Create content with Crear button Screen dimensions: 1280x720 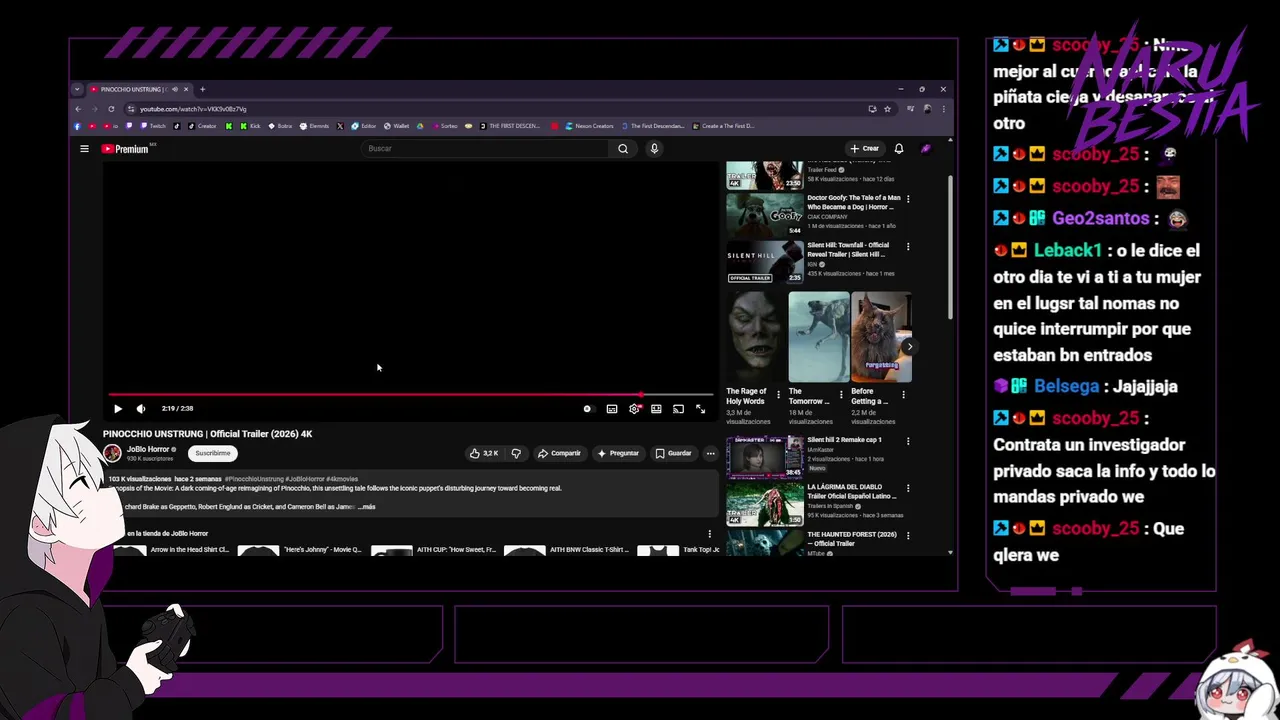864,149
